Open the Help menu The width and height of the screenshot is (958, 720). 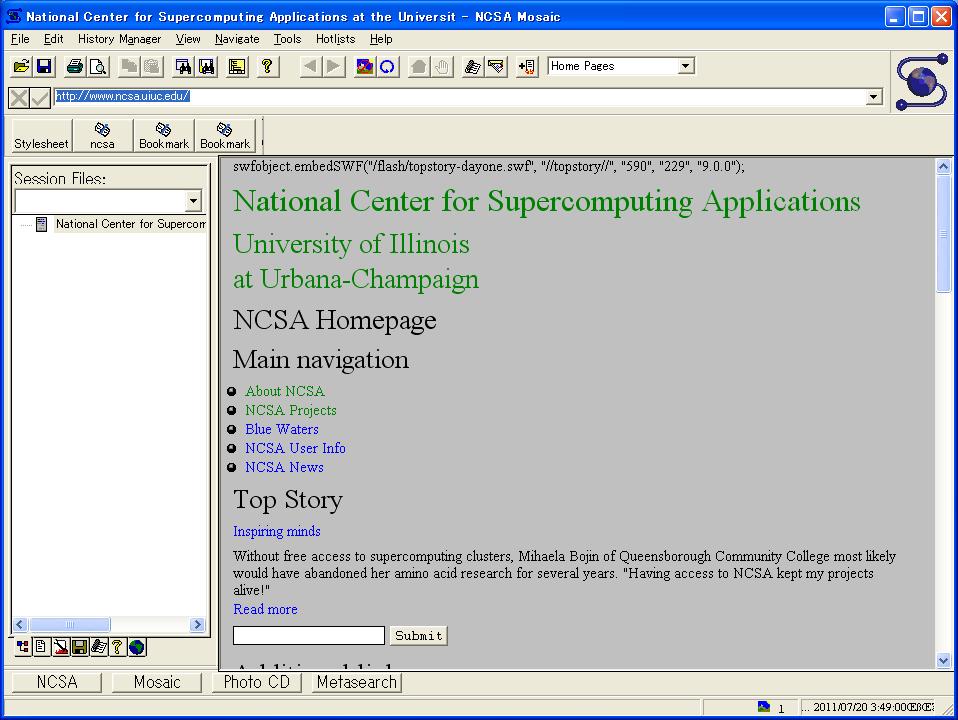381,39
